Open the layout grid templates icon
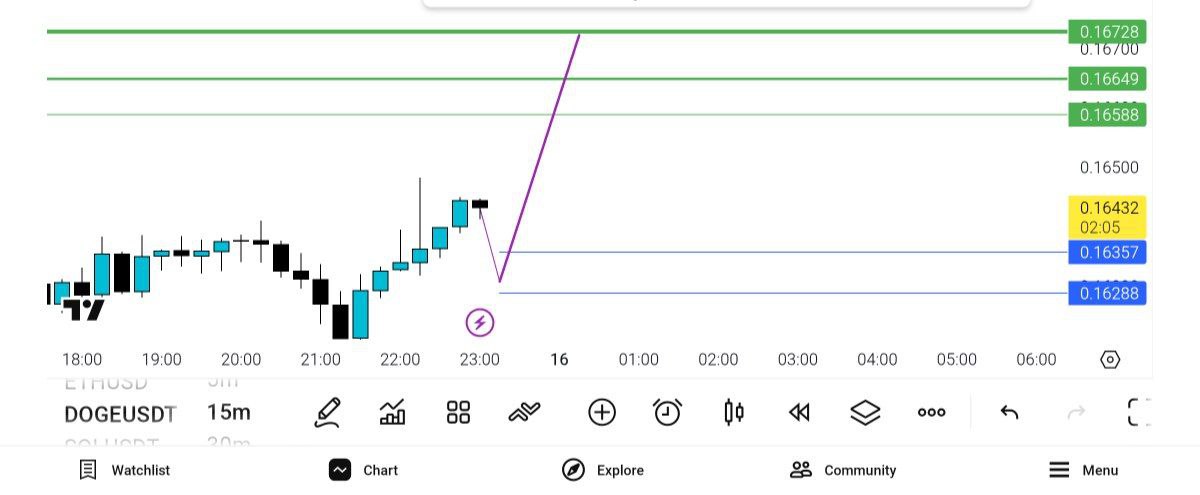Screen dimensions: 1200x495 458,412
